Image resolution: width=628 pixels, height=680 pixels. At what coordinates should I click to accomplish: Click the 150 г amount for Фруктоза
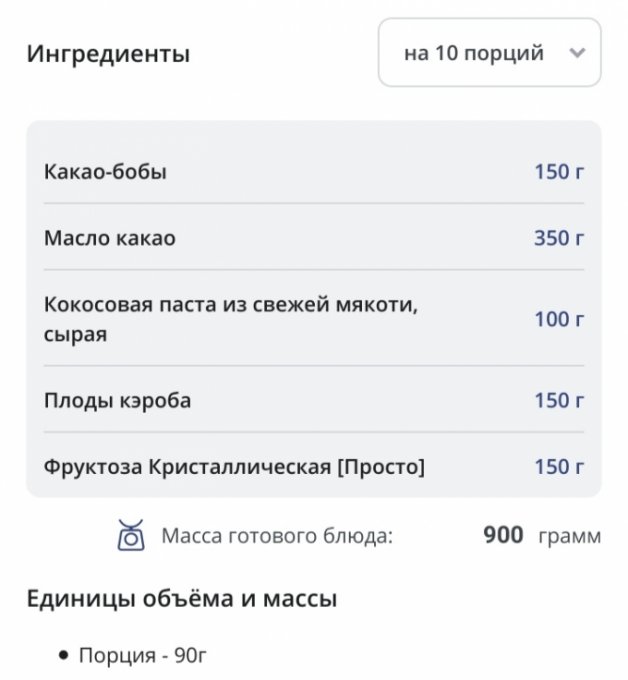point(559,467)
